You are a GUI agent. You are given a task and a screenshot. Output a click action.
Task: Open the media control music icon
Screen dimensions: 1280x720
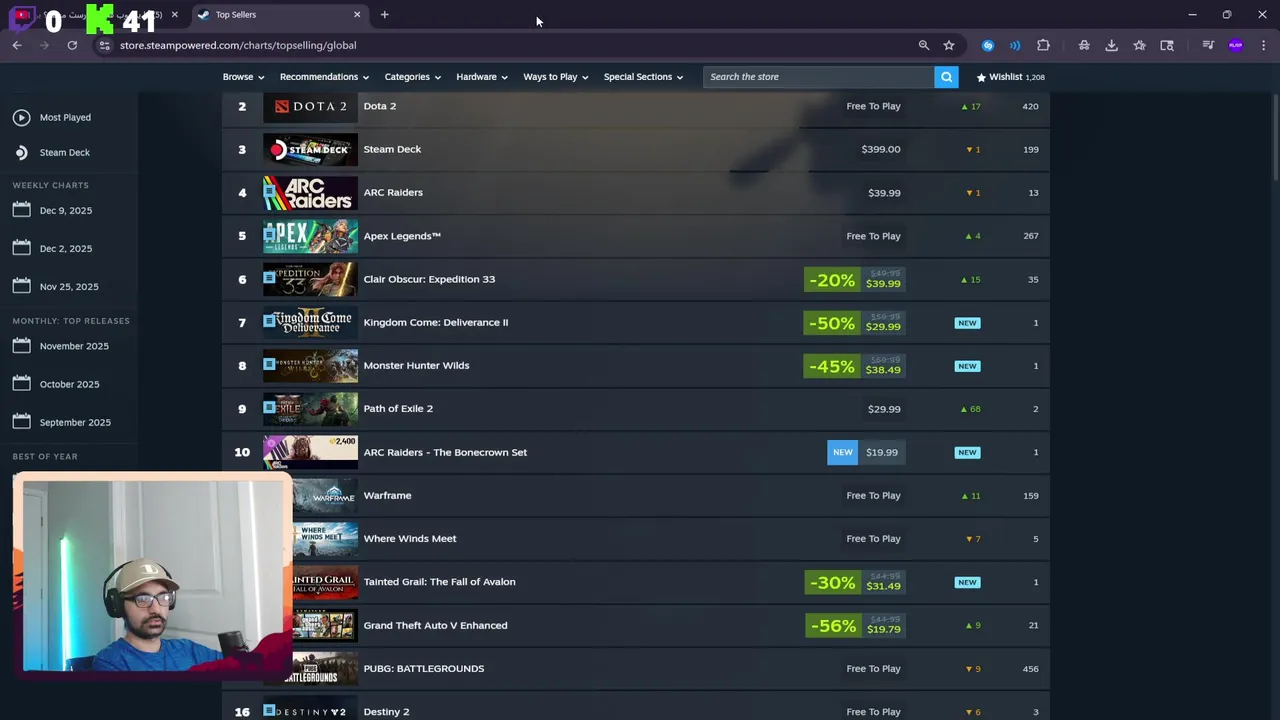pyautogui.click(x=1208, y=45)
